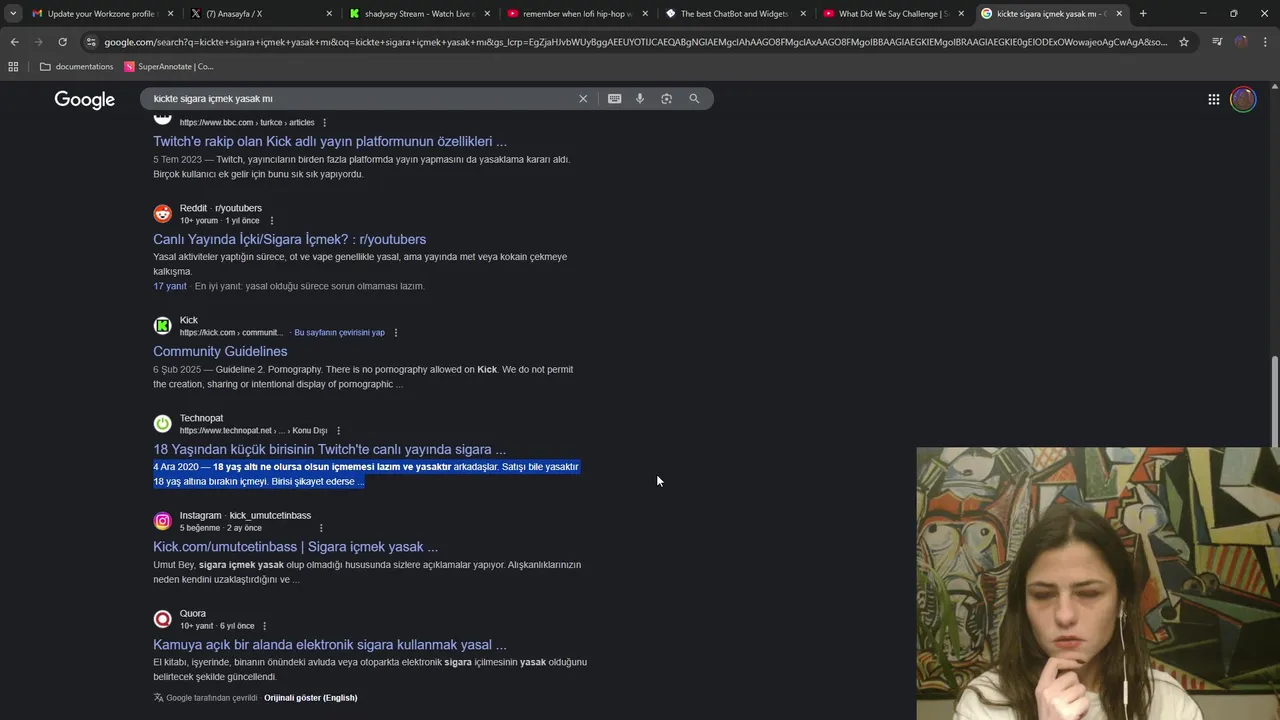Open more options for Quora result
This screenshot has height=720, width=1280.
[x=264, y=626]
